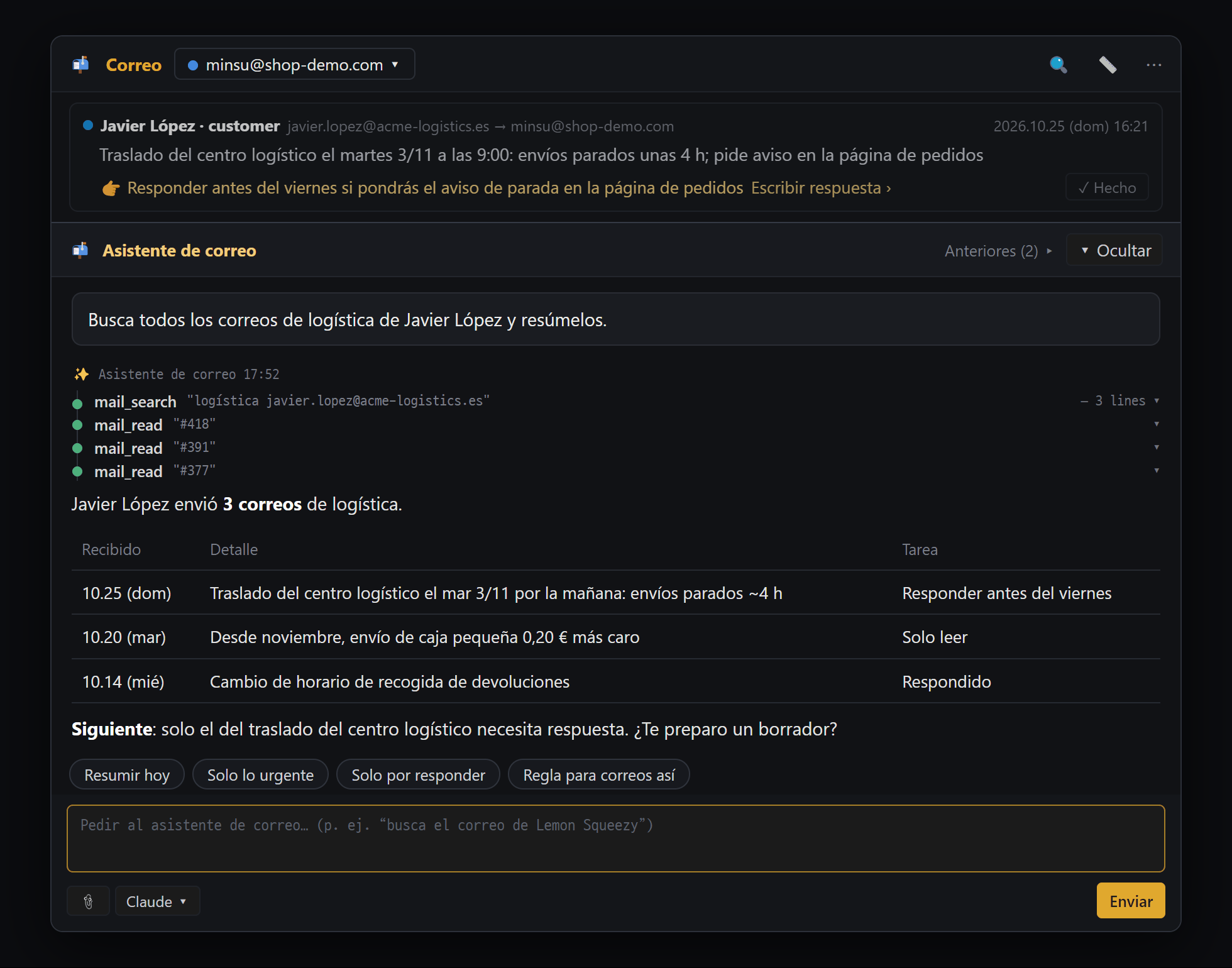Mark the email as Hecho
This screenshot has height=968, width=1232.
pos(1107,187)
